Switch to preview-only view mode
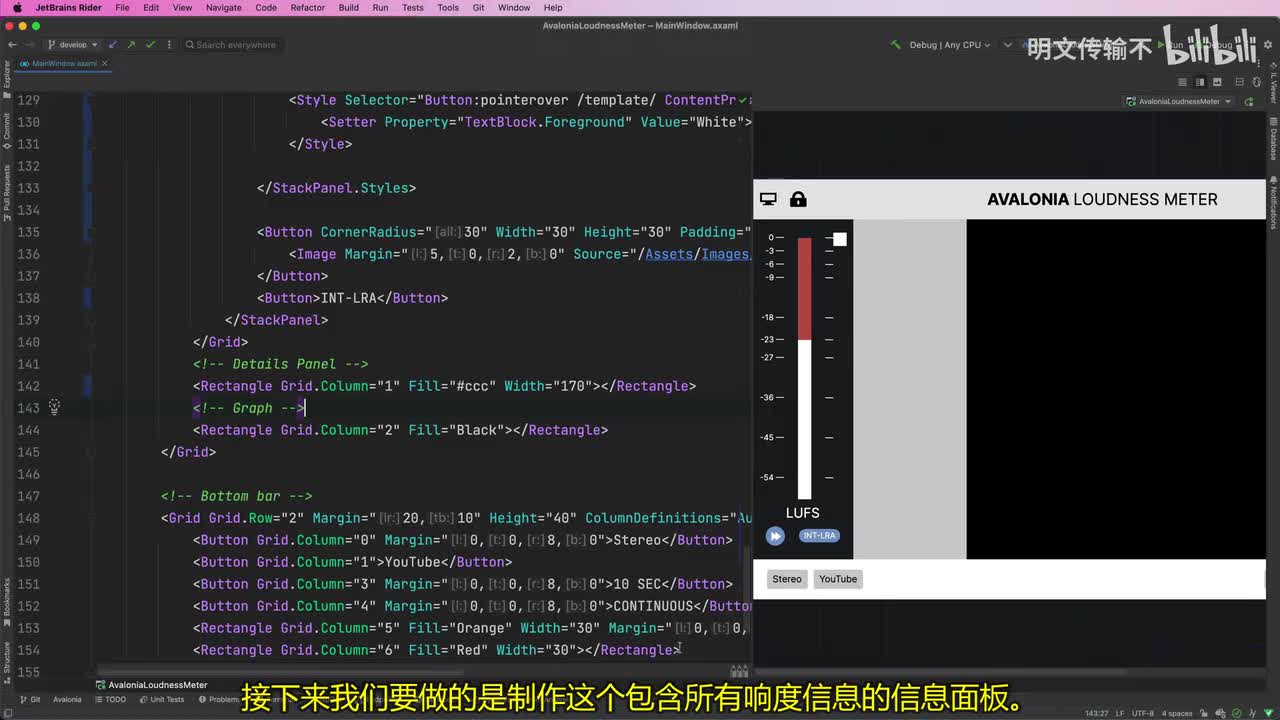The width and height of the screenshot is (1280, 720). [1217, 82]
